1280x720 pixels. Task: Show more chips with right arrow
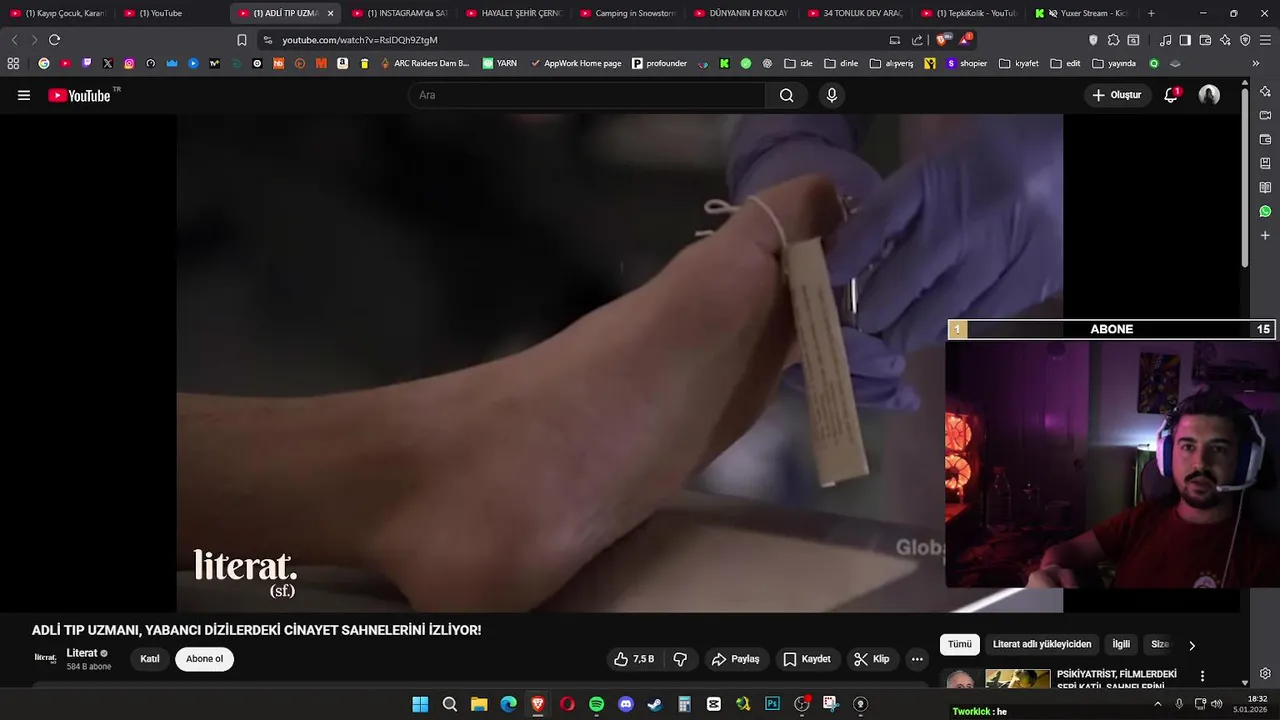[1191, 645]
